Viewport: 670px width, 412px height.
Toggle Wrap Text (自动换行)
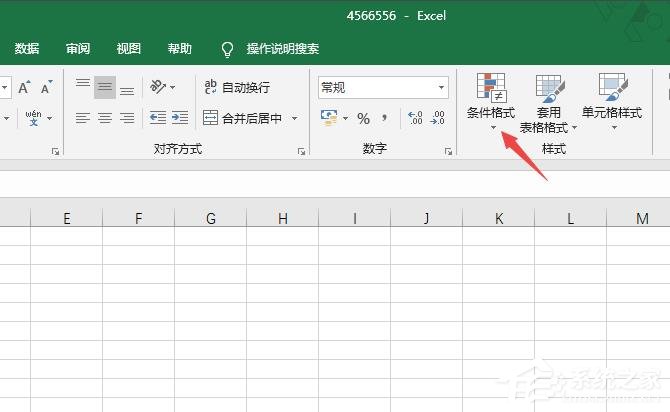(236, 88)
